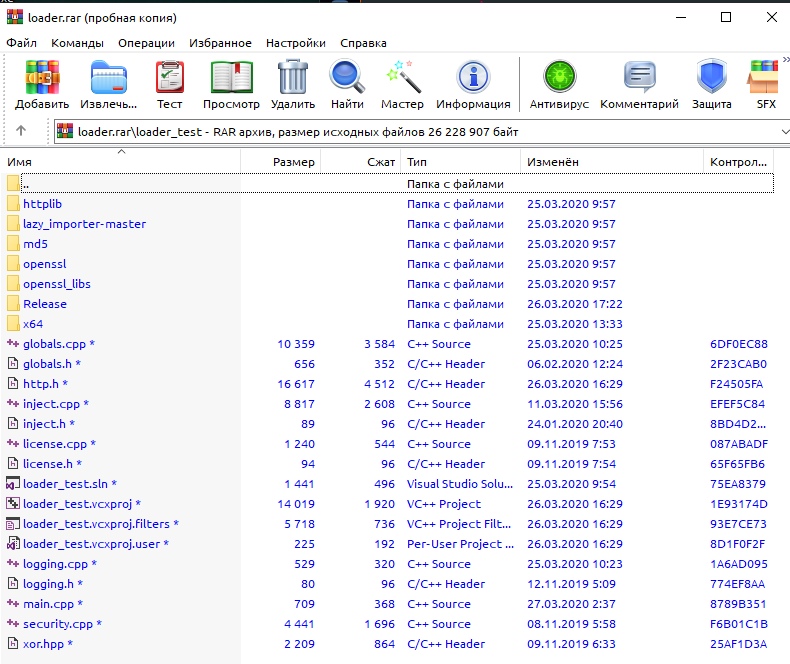
Task: Click the Удалить trash can icon
Action: (293, 77)
